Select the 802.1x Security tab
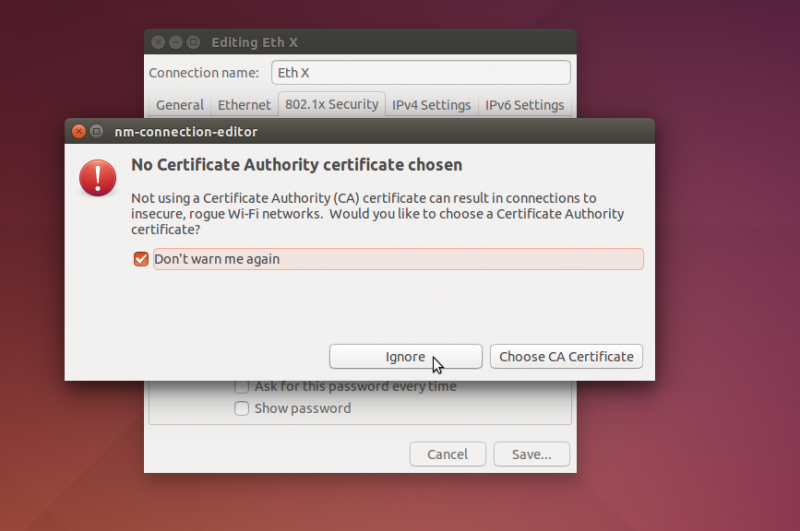This screenshot has height=531, width=800. (x=332, y=104)
